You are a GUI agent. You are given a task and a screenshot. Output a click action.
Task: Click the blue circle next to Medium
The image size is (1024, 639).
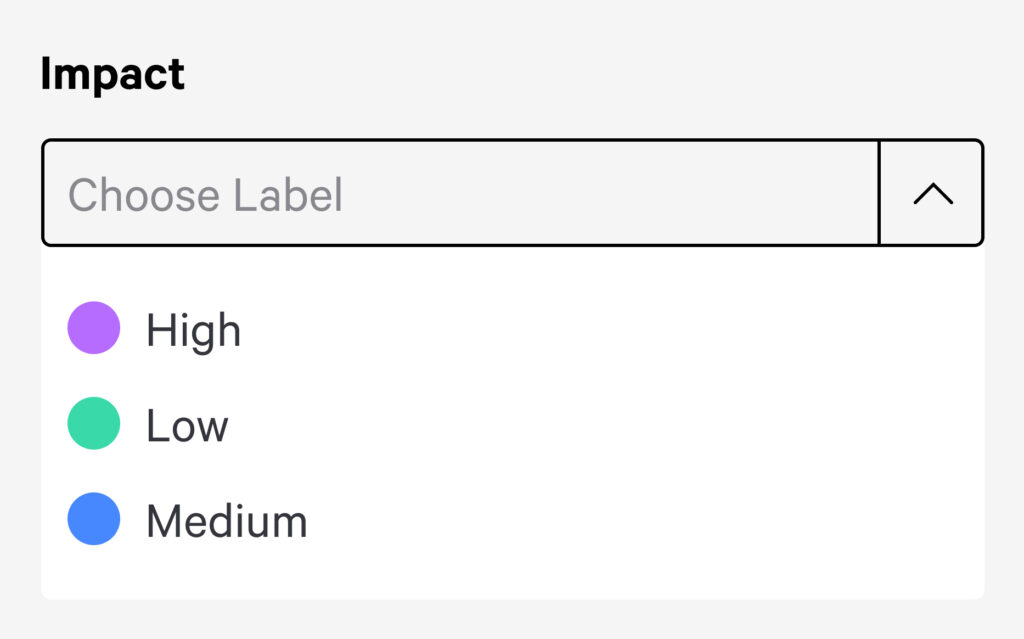tap(94, 519)
